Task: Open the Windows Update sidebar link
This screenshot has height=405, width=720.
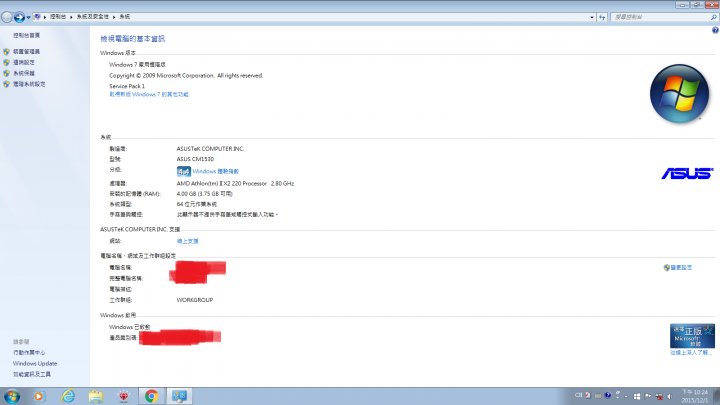Action: (35, 364)
